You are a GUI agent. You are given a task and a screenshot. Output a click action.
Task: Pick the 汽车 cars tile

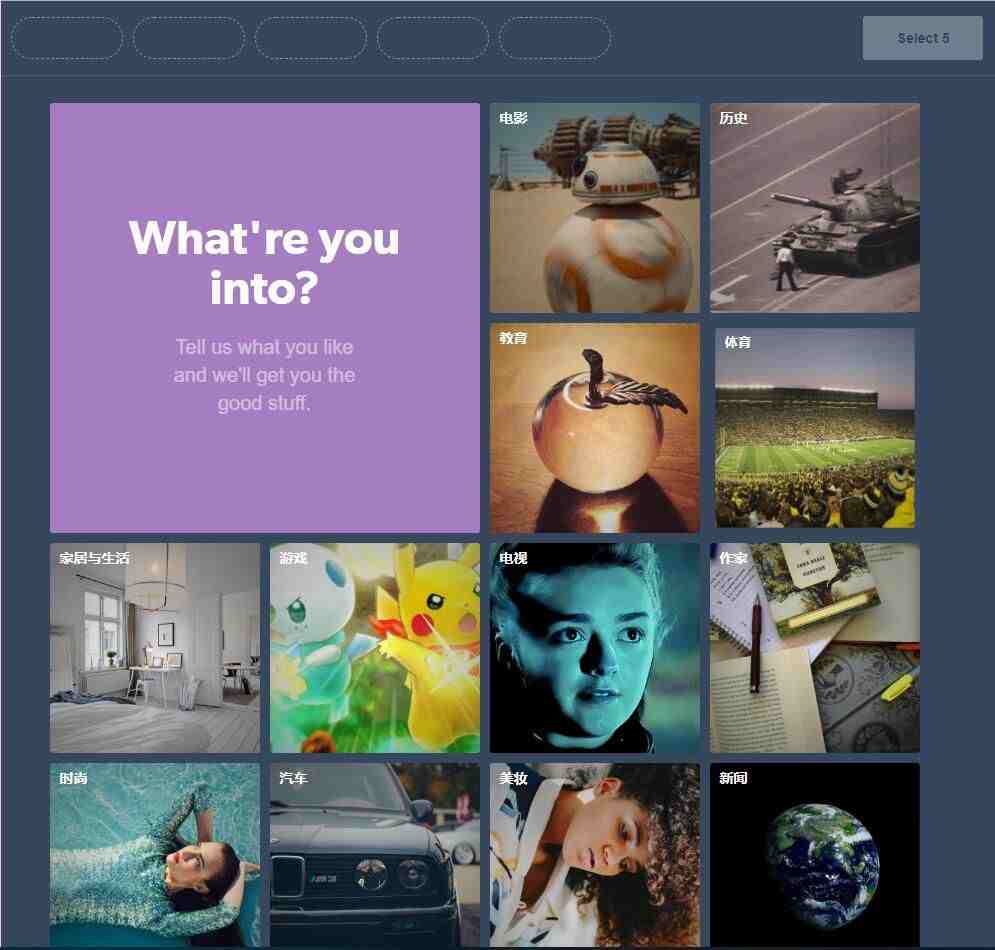[x=375, y=855]
